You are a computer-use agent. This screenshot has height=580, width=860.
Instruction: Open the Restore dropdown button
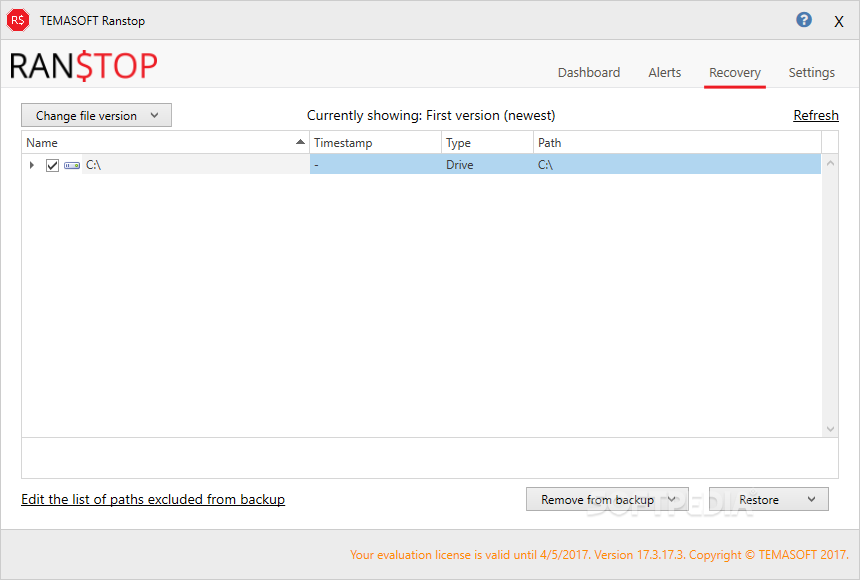pos(768,499)
